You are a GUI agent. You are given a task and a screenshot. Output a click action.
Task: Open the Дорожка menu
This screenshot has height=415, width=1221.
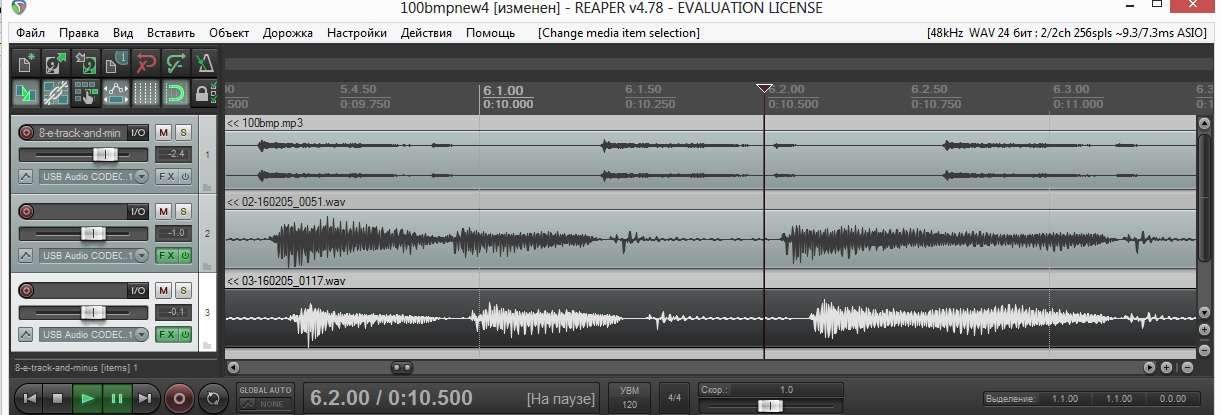(x=288, y=32)
